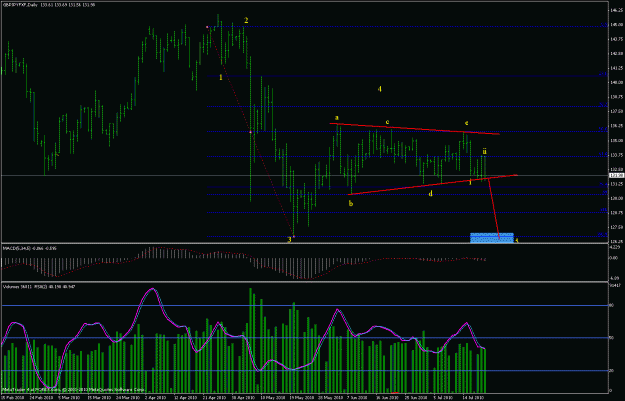
Task: Click the blue target rectangle
Action: coord(491,238)
